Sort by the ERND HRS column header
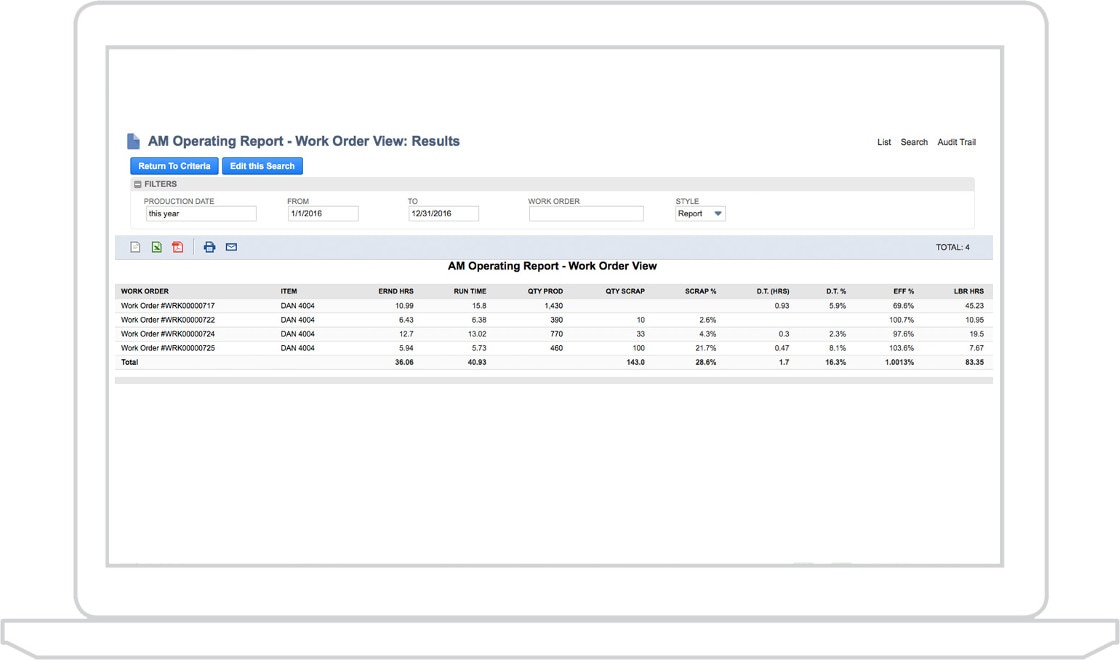 coord(395,289)
